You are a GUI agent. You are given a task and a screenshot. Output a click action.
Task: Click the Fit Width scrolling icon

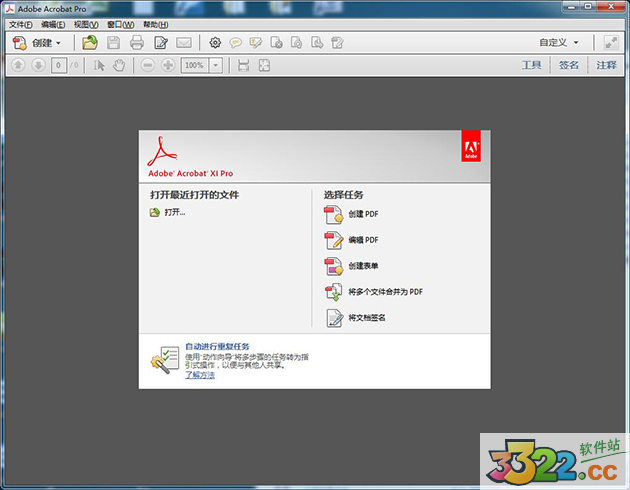pos(243,65)
